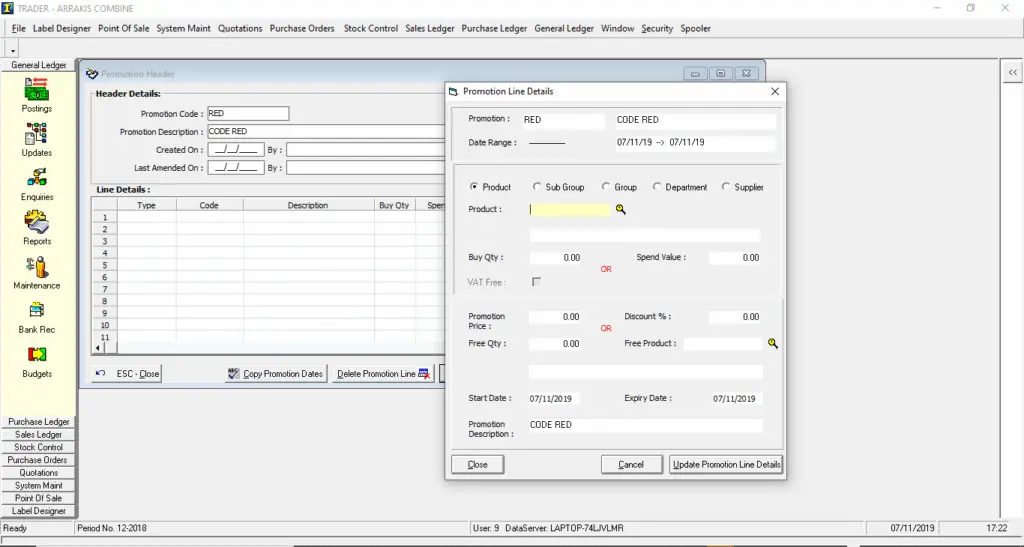The image size is (1024, 547).
Task: Open the Security menu
Action: pyautogui.click(x=657, y=29)
